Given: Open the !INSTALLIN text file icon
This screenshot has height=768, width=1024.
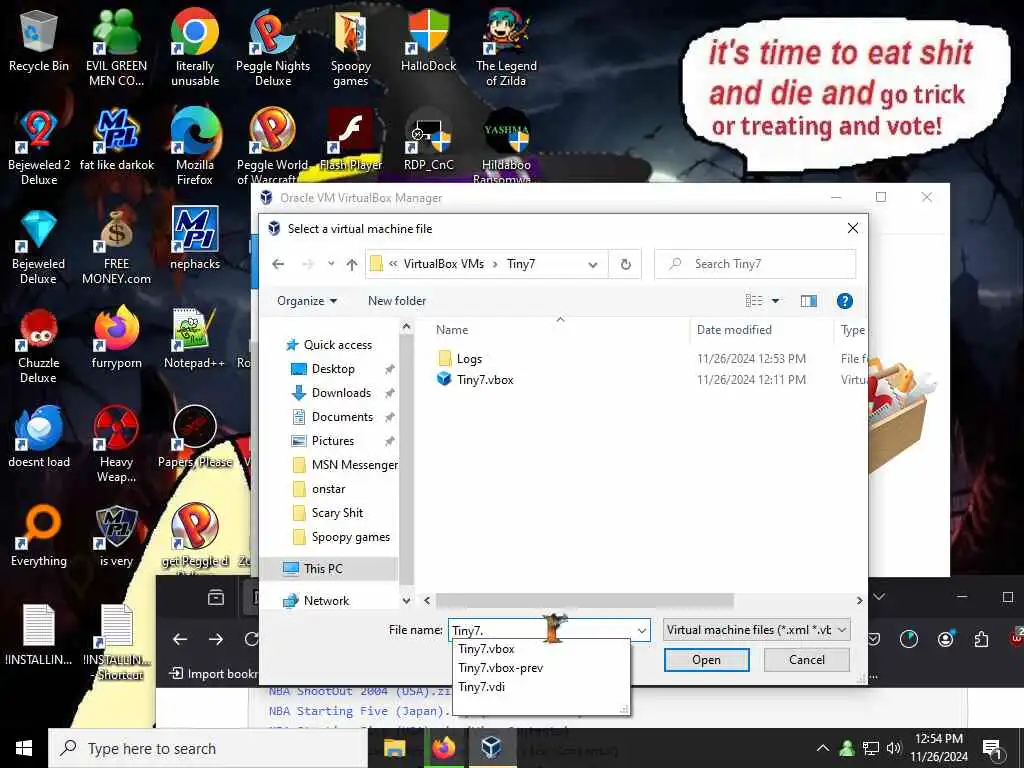Looking at the screenshot, I should pyautogui.click(x=39, y=633).
